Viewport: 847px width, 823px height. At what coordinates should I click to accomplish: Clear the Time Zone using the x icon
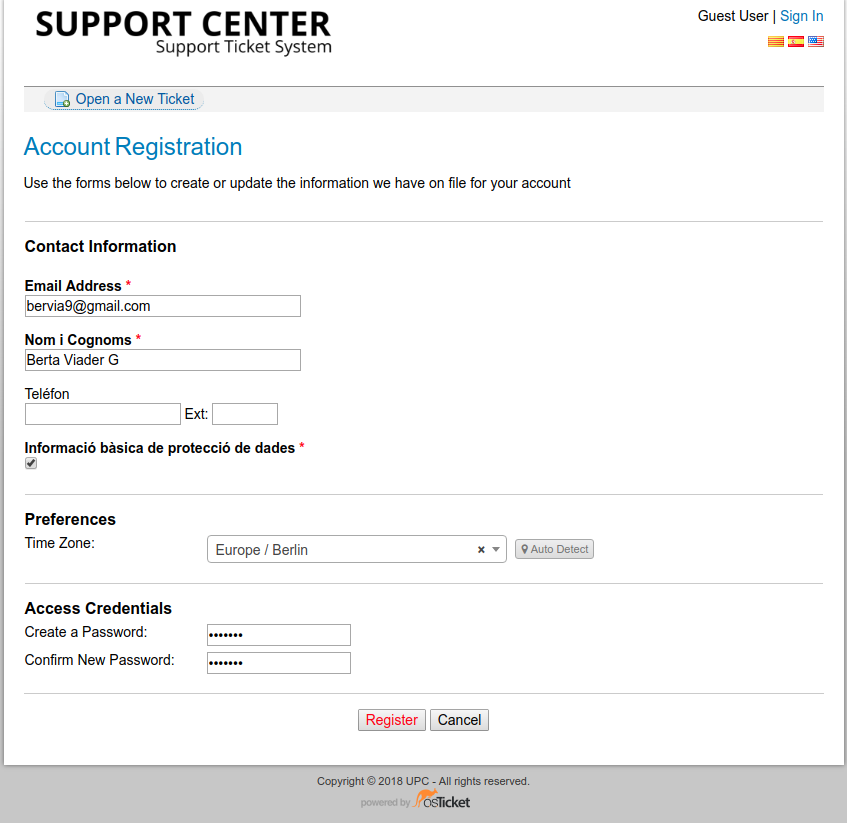480,548
